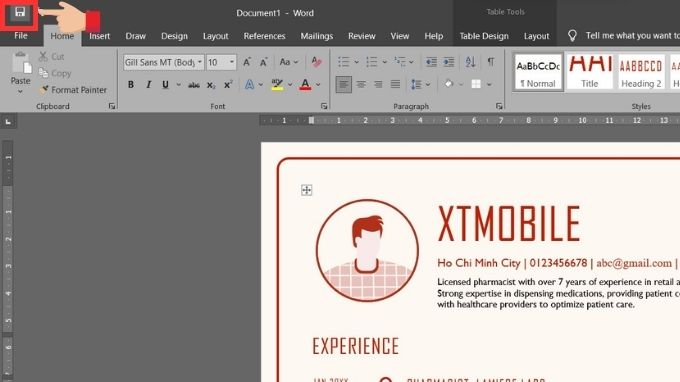Click the abc@gmail.com email link

[x=634, y=263]
